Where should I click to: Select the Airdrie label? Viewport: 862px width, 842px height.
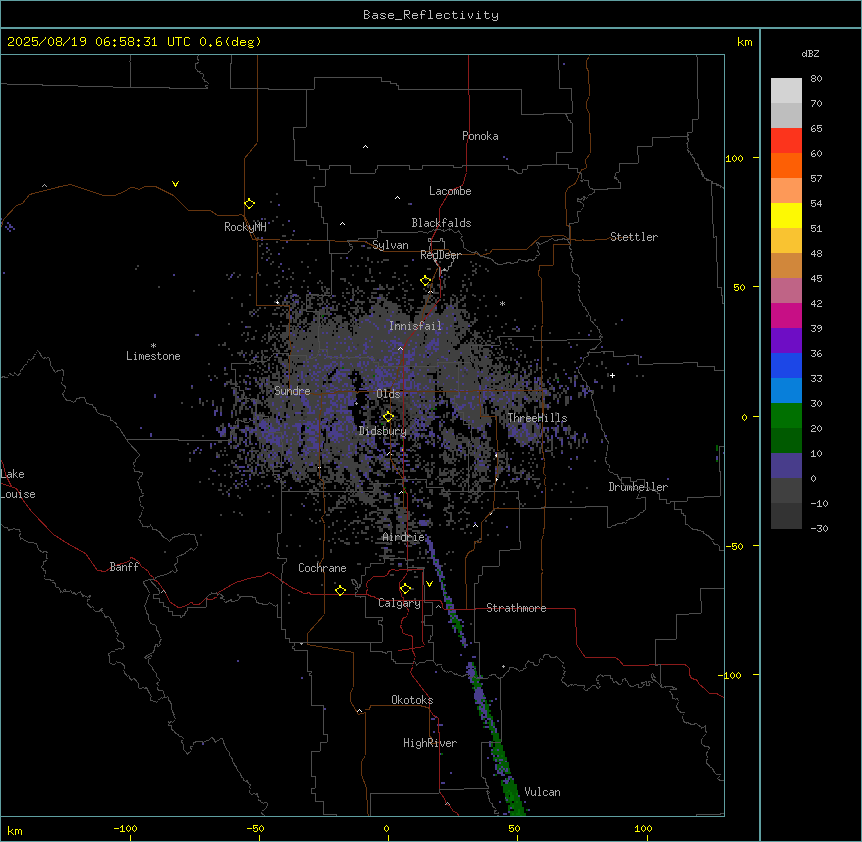tap(404, 537)
